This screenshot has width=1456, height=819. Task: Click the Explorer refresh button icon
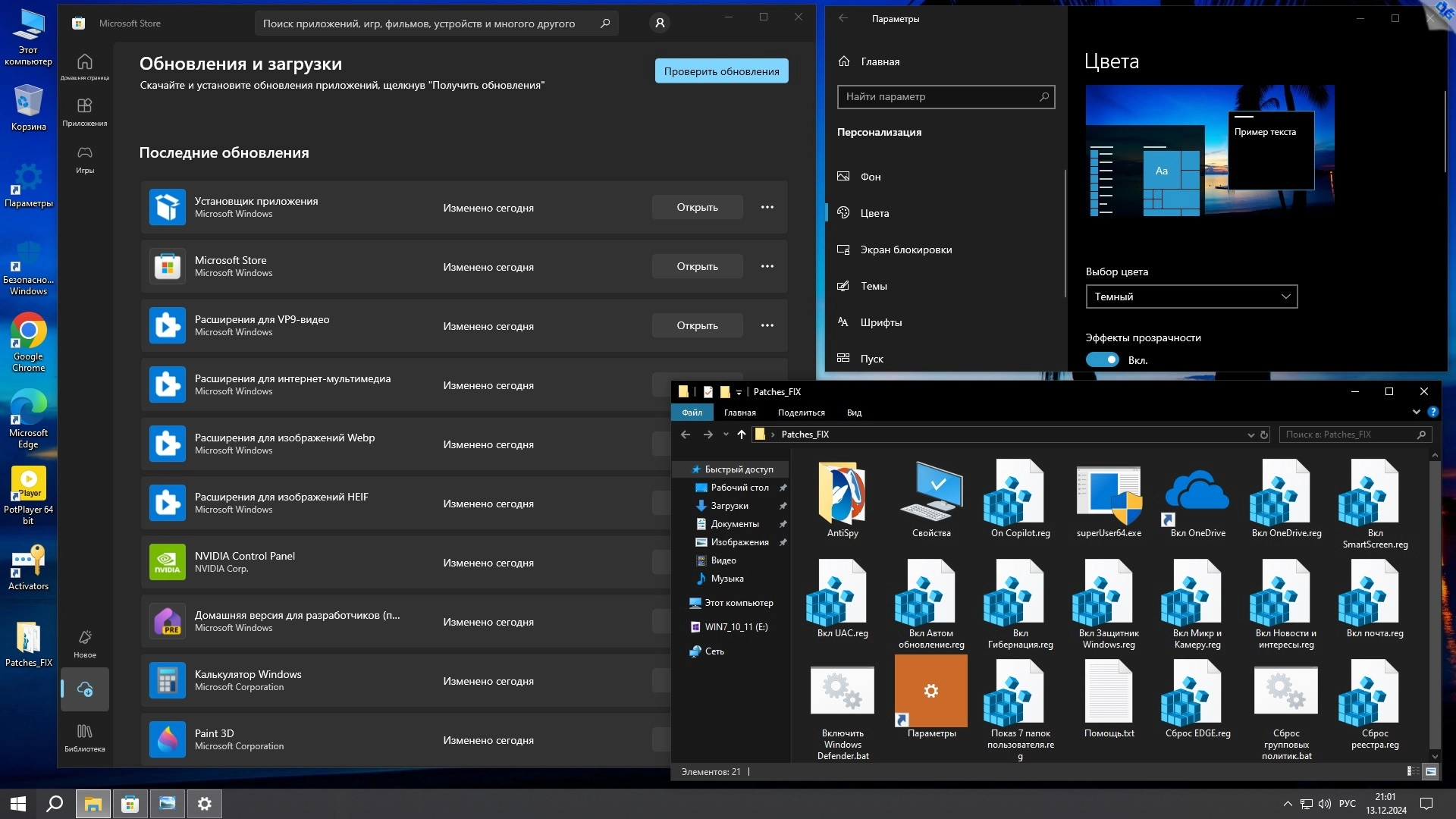click(x=1264, y=435)
